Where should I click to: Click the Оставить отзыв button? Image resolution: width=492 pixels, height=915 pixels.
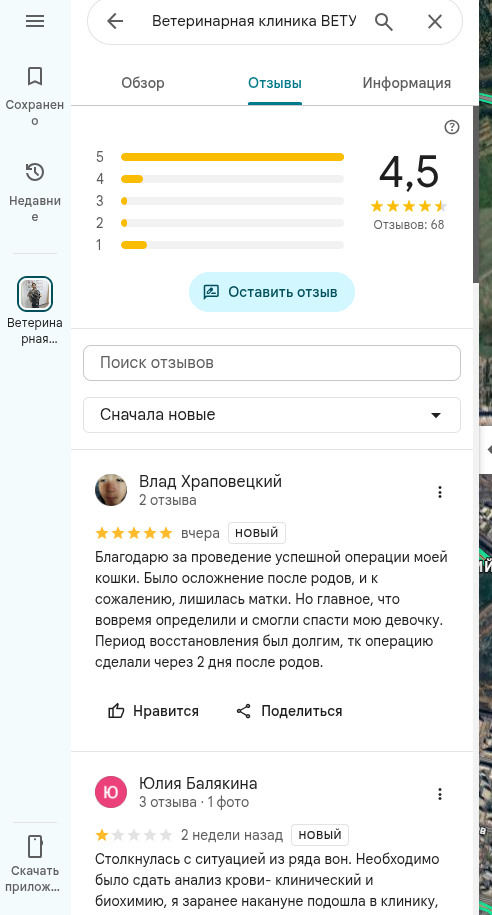(272, 292)
